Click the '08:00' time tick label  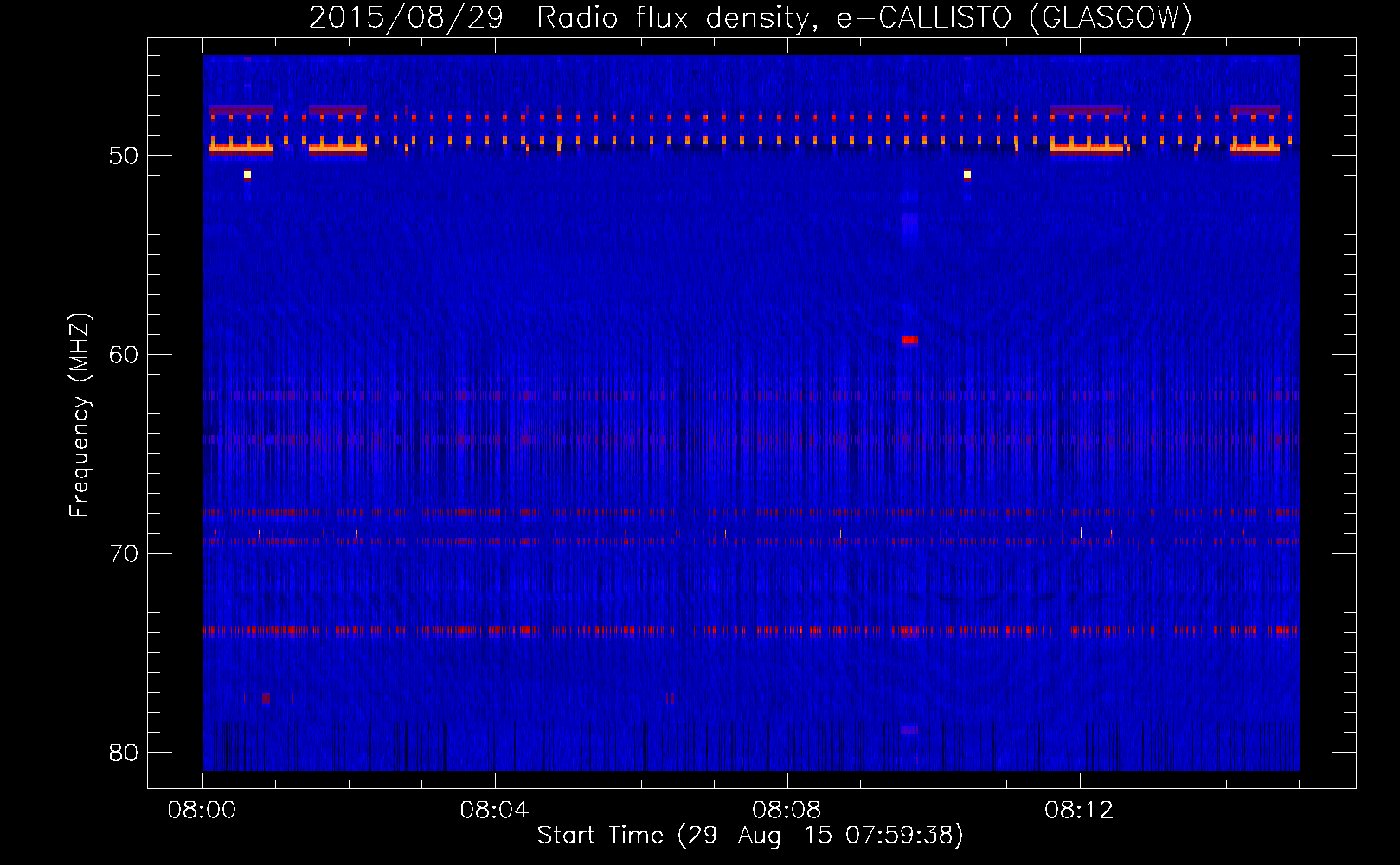(x=202, y=811)
